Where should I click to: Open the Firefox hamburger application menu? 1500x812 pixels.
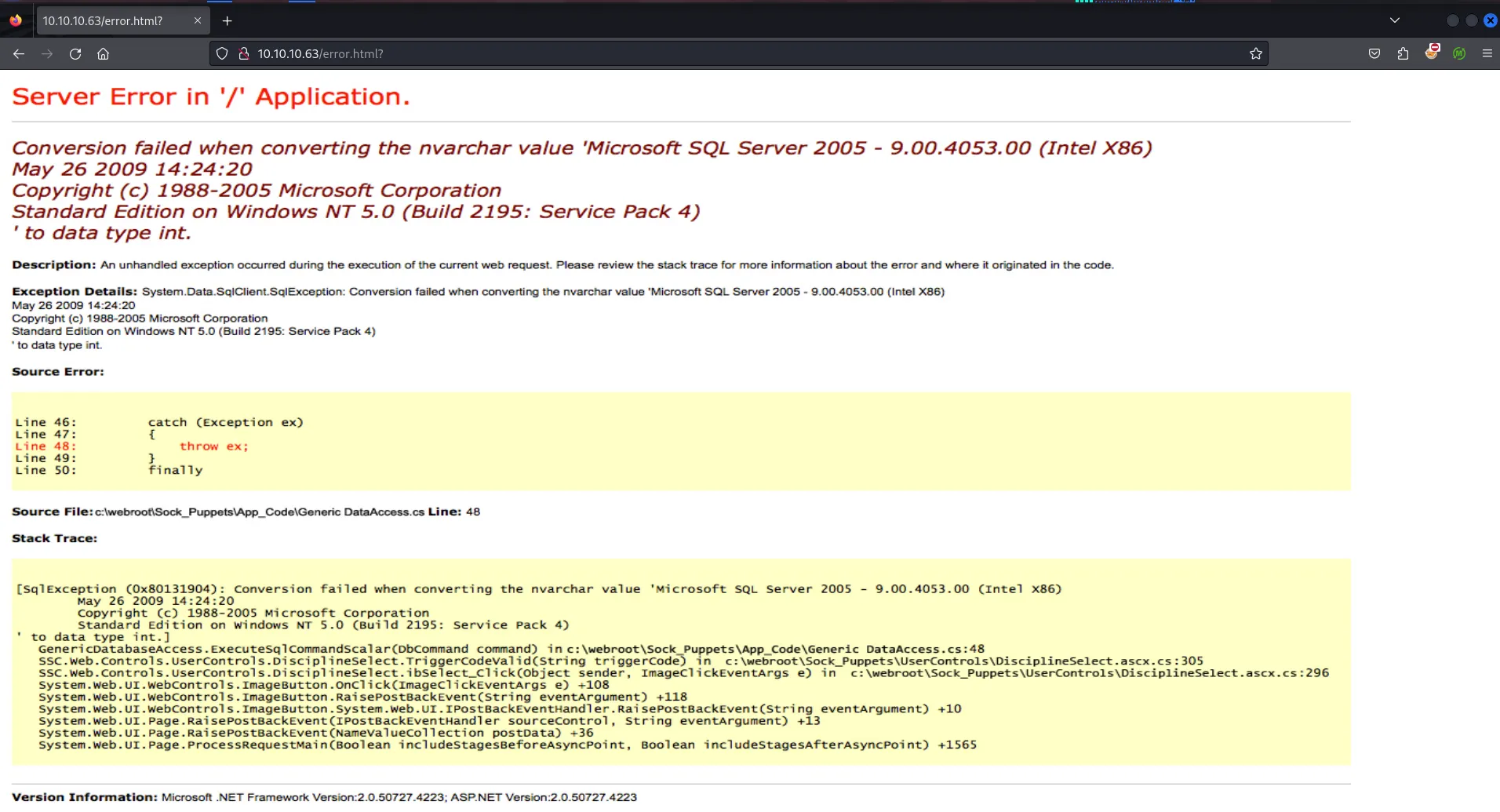pos(1487,53)
